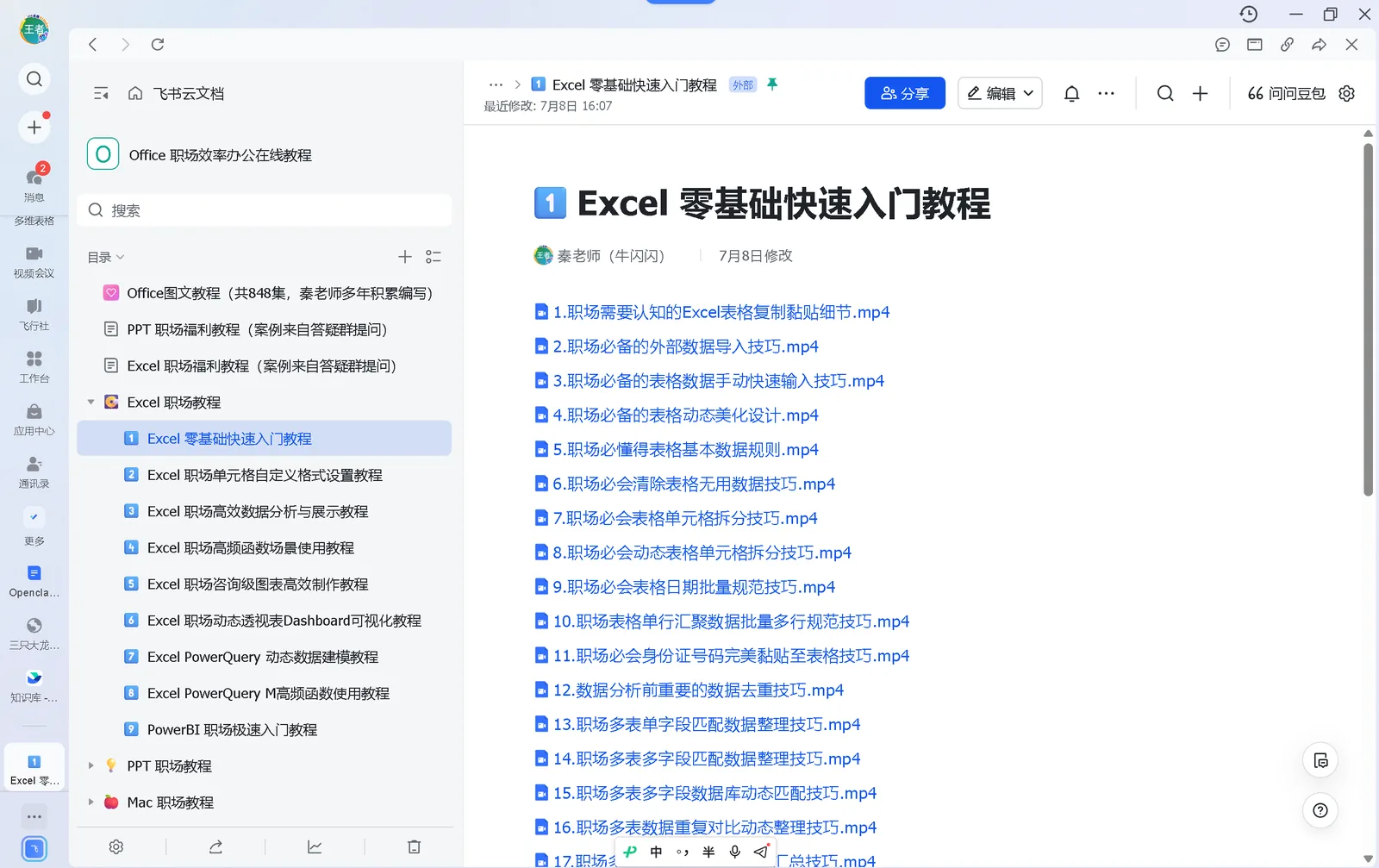Open PPT 职场福利教程 page in tree
This screenshot has width=1379, height=868.
(265, 329)
